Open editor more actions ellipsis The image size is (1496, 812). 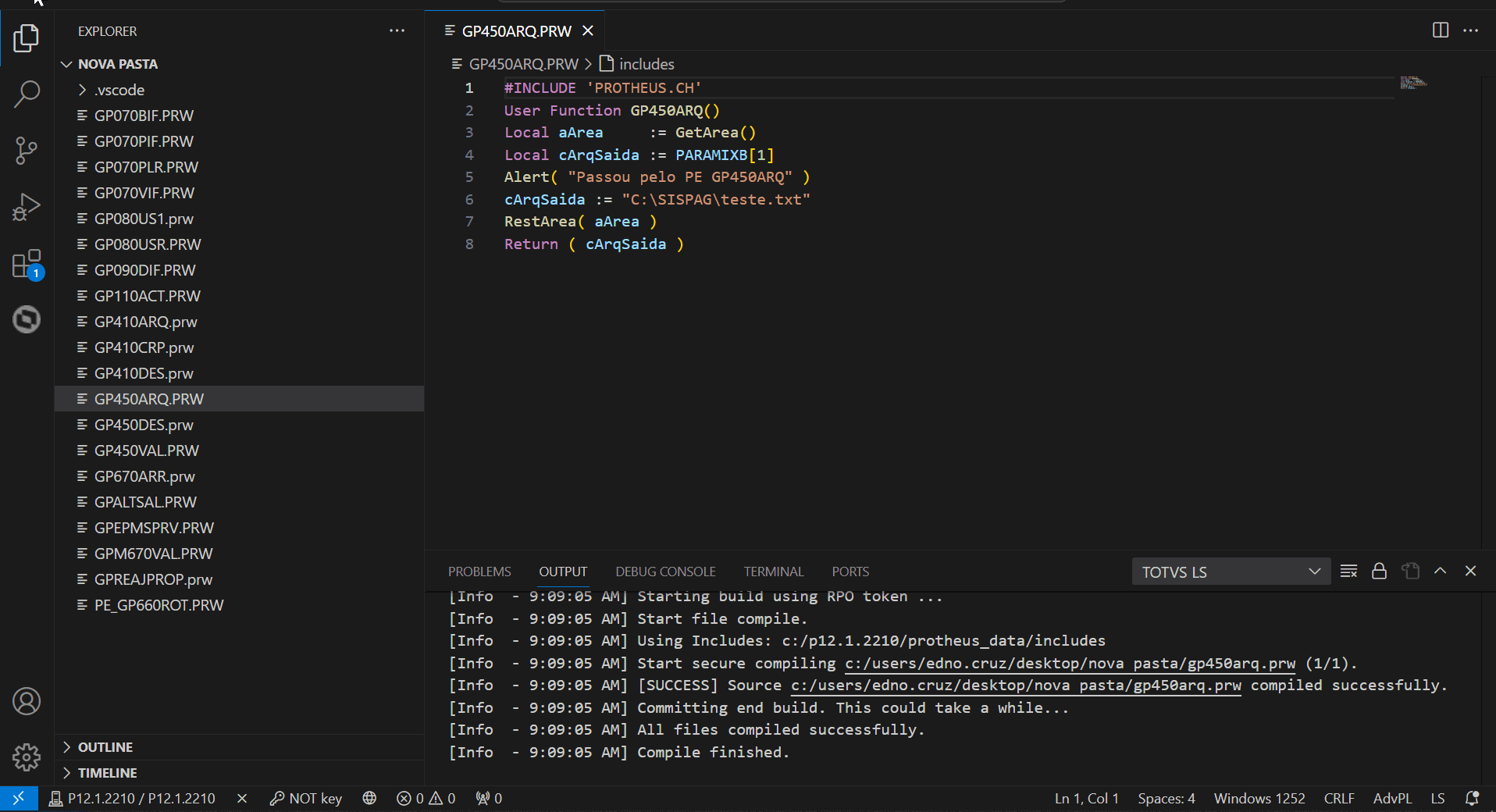tap(1470, 30)
